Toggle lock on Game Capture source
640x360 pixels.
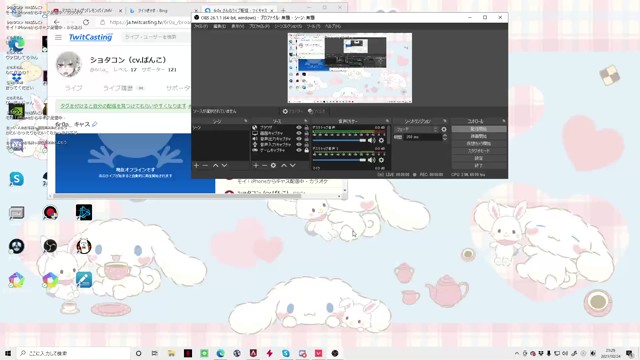307,150
